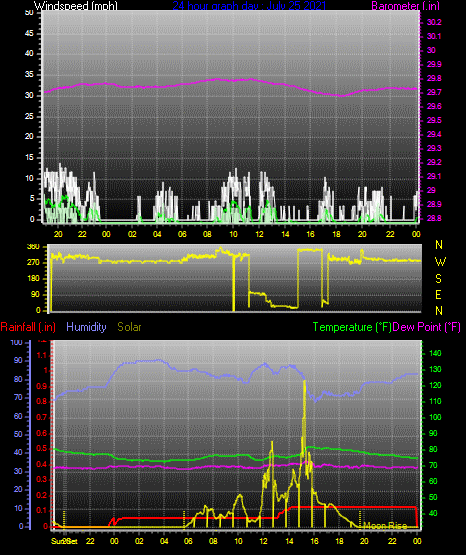
Task: Click the 'Humidity' legend label
Action: pos(86,327)
